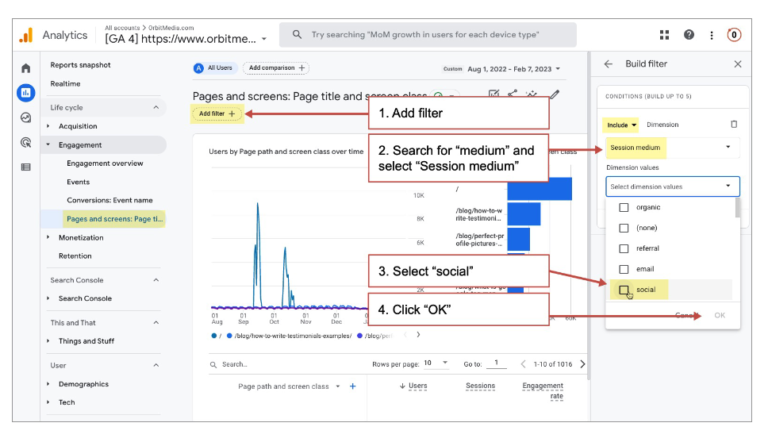Viewport: 768px width, 442px height.
Task: Expand the Monetization tree item
Action: pos(48,237)
